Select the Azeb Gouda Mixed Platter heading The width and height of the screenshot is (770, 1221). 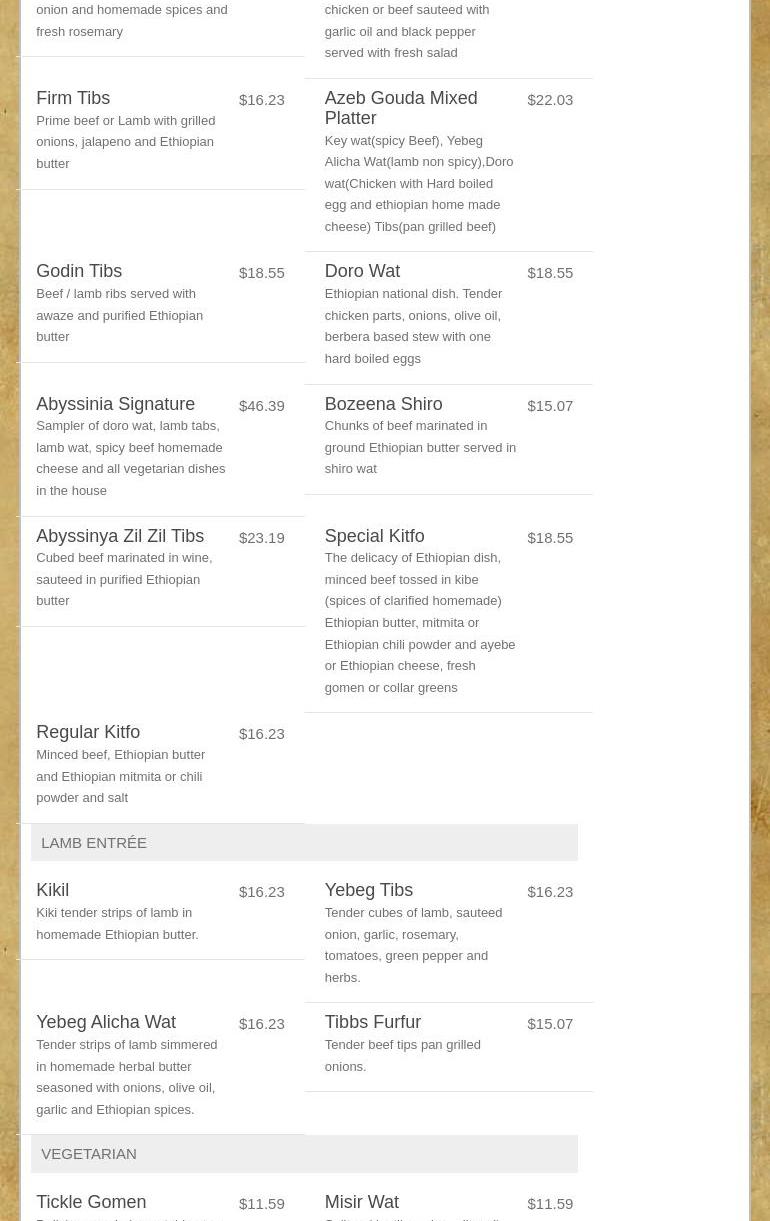tap(400, 108)
